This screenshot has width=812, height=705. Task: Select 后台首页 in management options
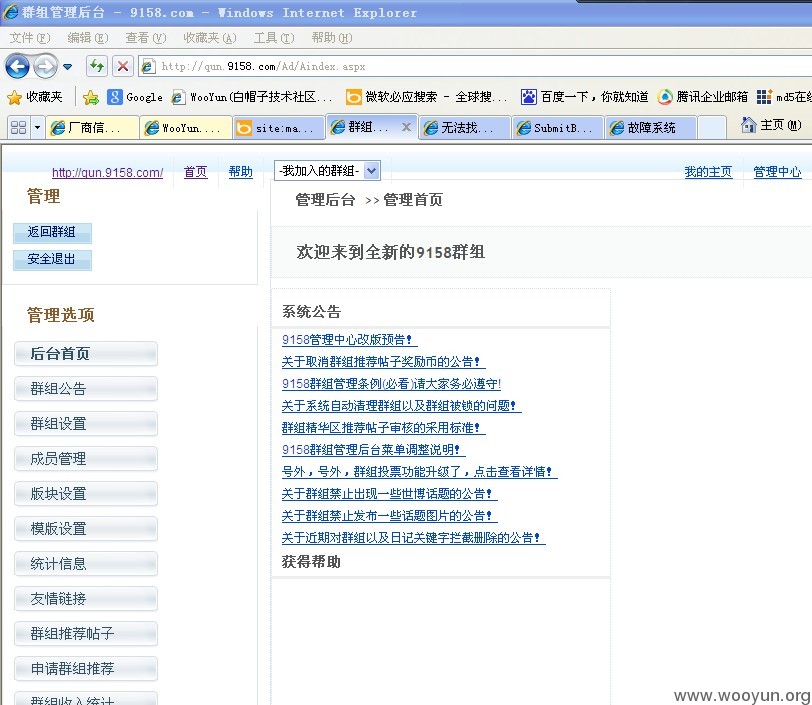pyautogui.click(x=86, y=354)
